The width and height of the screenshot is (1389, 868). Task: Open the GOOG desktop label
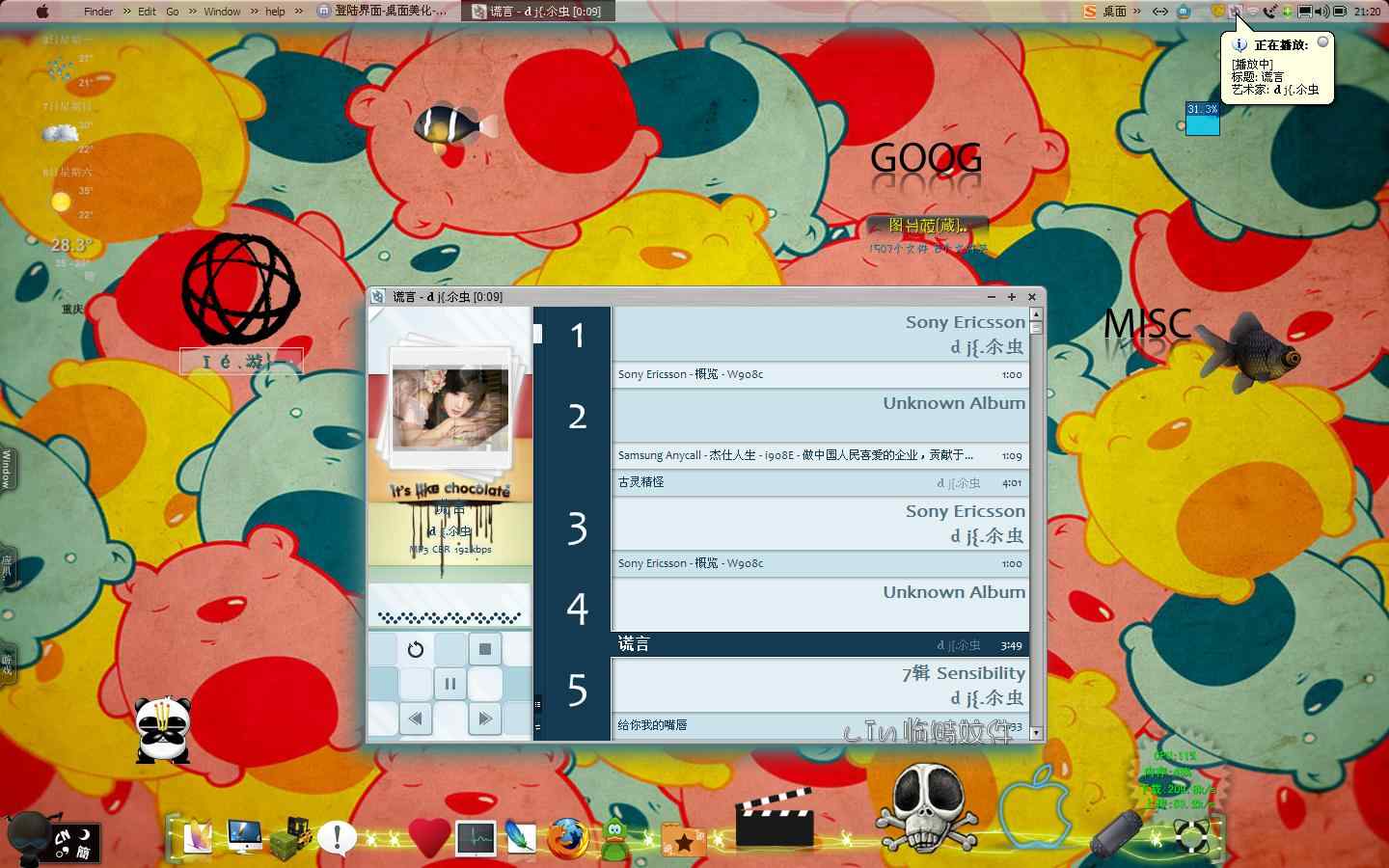point(926,158)
